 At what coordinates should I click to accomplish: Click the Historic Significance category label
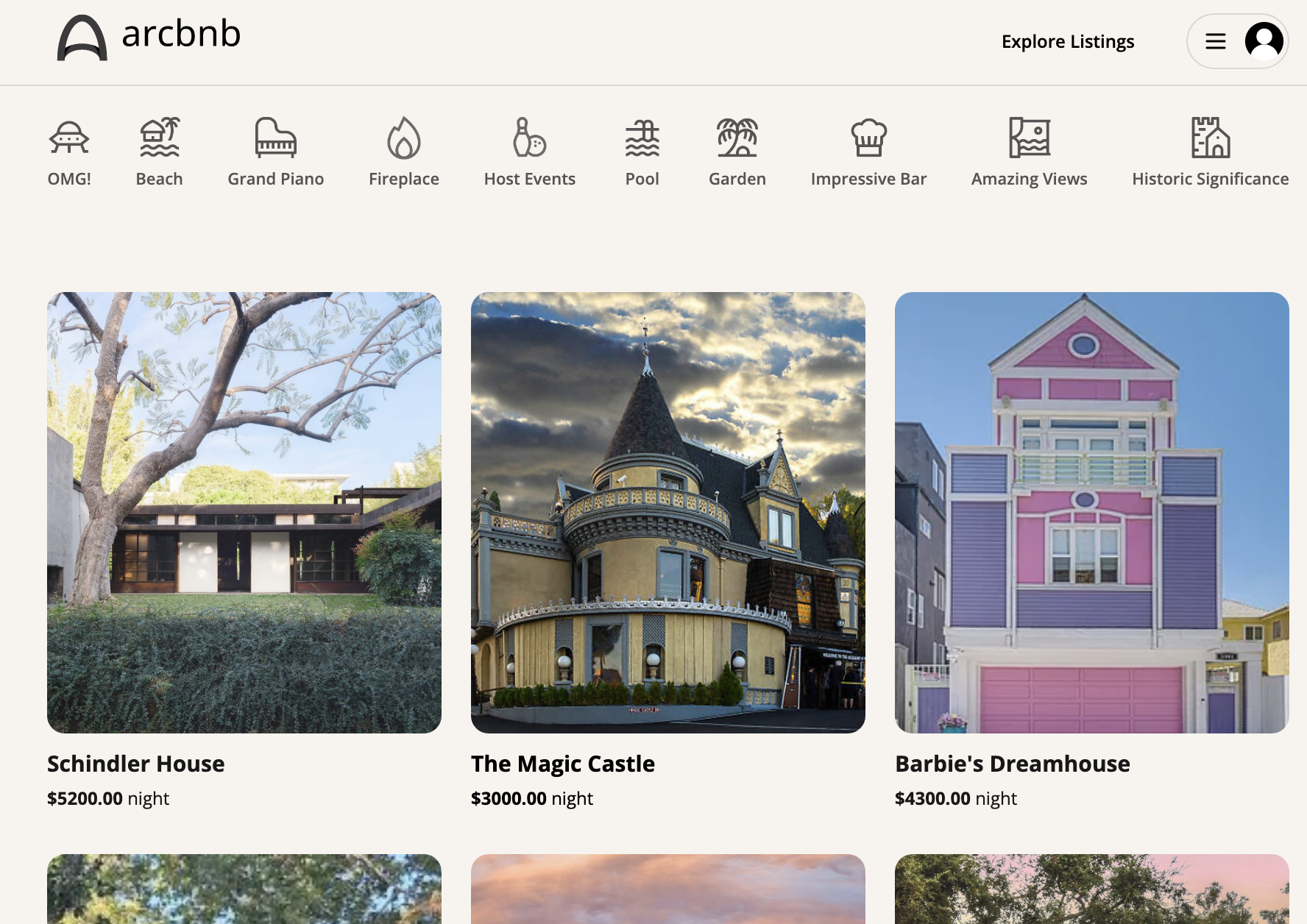[x=1211, y=179]
